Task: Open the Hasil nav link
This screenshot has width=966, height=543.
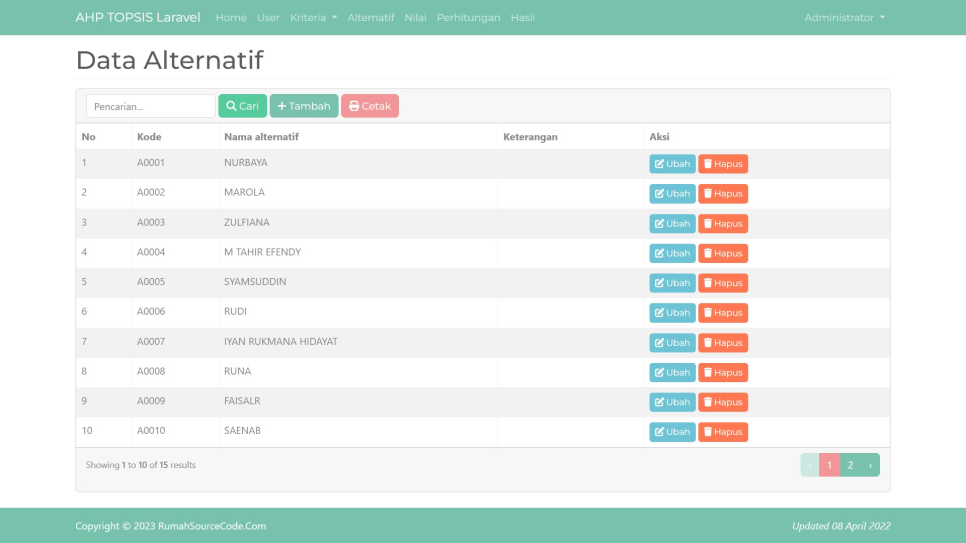Action: pos(522,17)
